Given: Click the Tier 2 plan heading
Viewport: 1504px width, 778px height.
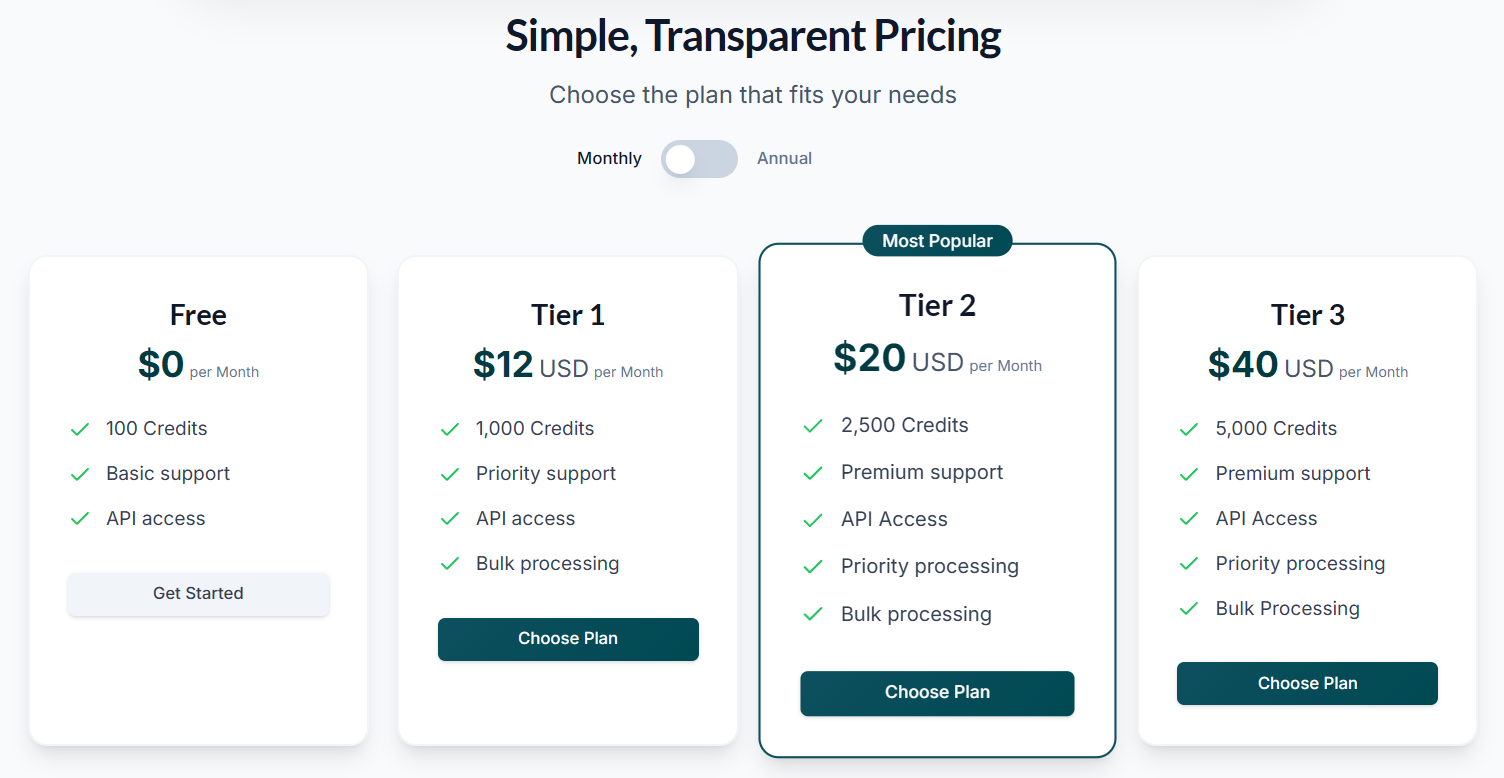Looking at the screenshot, I should point(937,305).
